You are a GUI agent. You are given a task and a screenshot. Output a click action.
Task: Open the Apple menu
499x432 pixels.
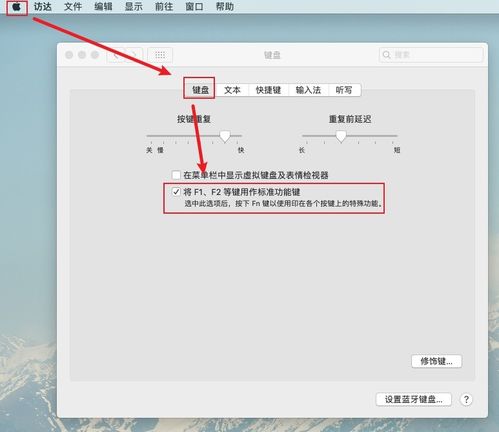[17, 7]
